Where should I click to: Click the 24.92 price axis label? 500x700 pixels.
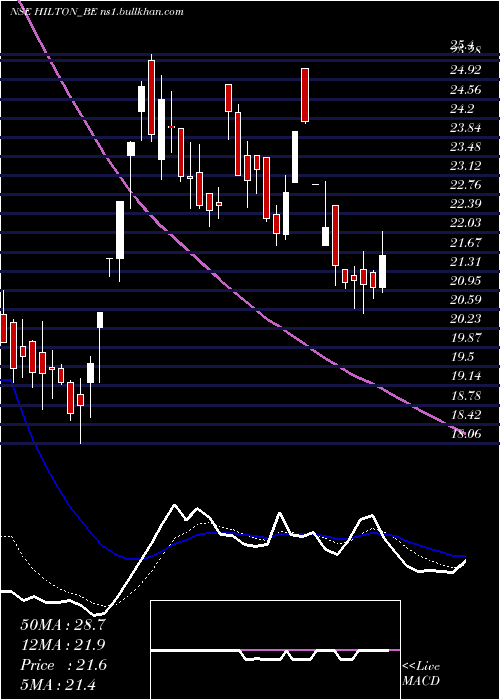pos(466,70)
